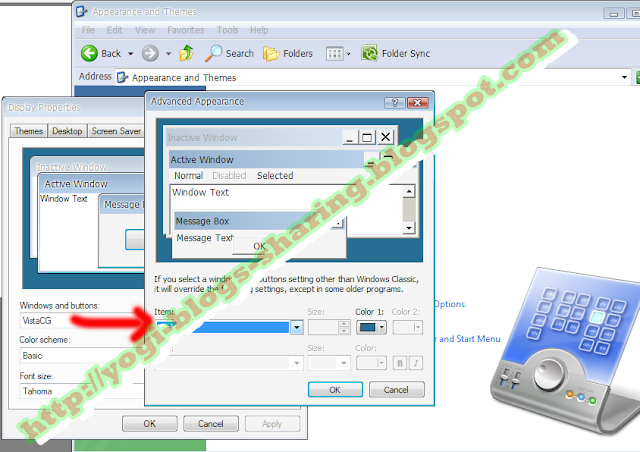Select the Active Window title bar preview
This screenshot has width=640, height=452.
(266, 160)
